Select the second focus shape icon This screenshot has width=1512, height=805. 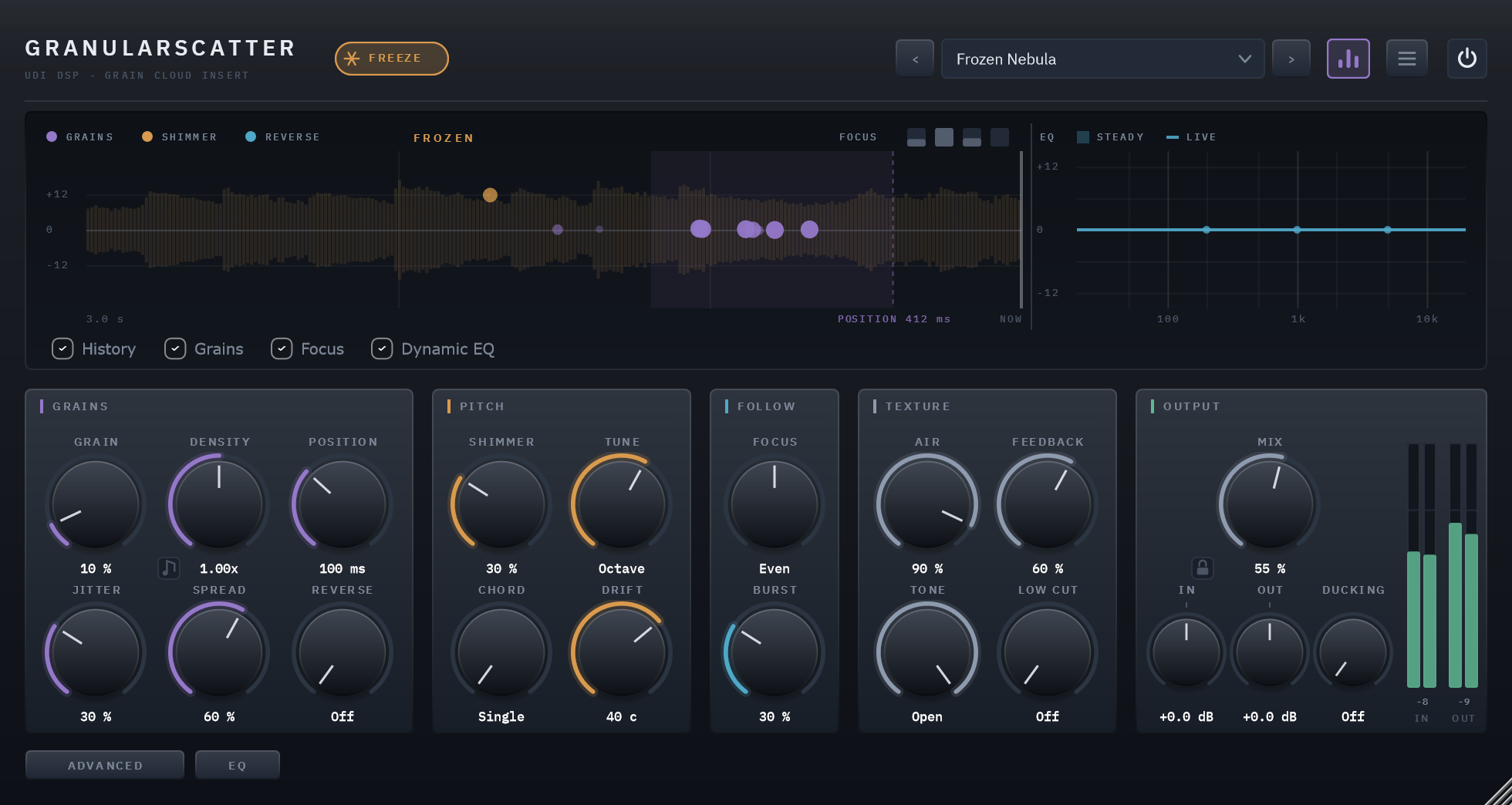click(x=943, y=137)
